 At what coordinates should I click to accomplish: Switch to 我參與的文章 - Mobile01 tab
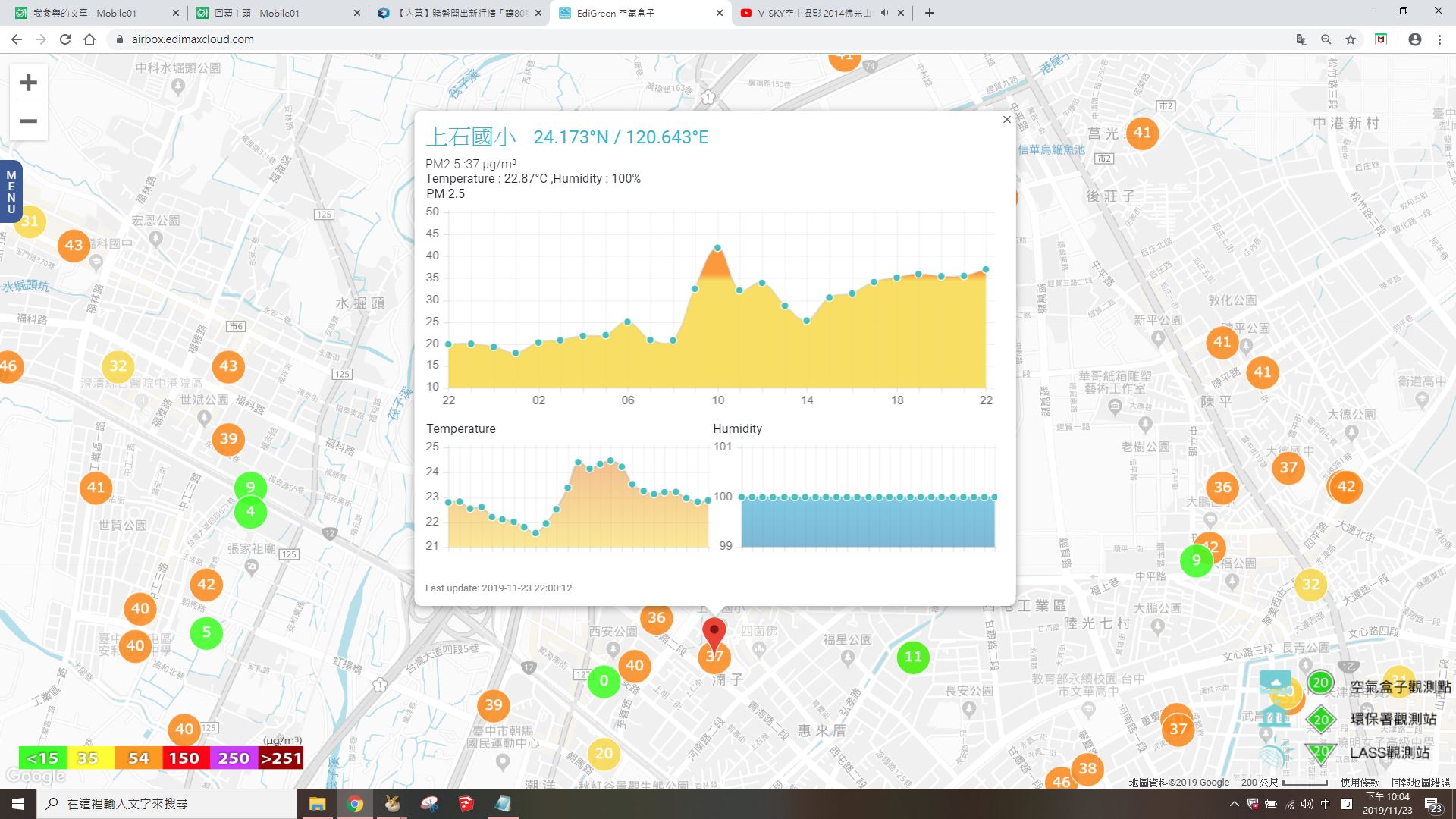(x=96, y=13)
